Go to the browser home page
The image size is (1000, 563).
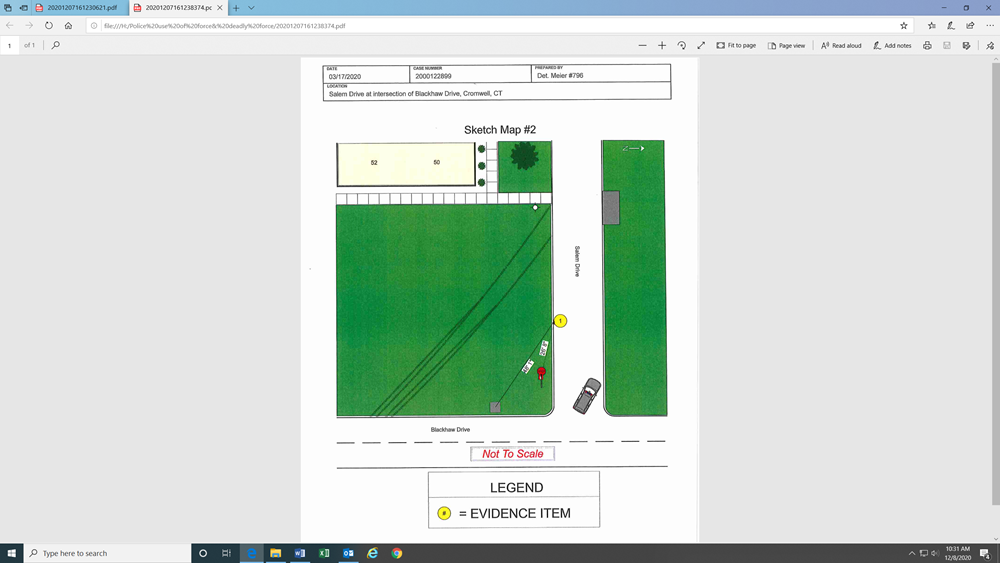[68, 25]
